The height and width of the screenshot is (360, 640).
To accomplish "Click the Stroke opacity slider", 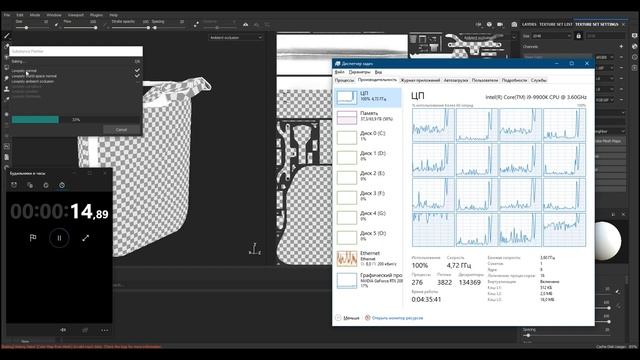I will click(131, 28).
